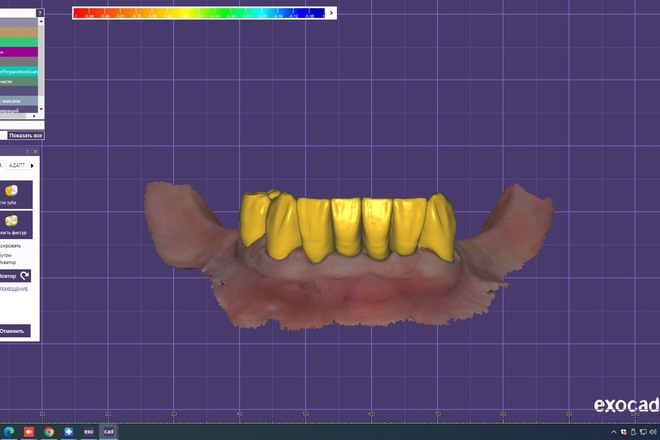Click the input field beside Показать все
Screen dimensions: 660x440
(x=3, y=136)
